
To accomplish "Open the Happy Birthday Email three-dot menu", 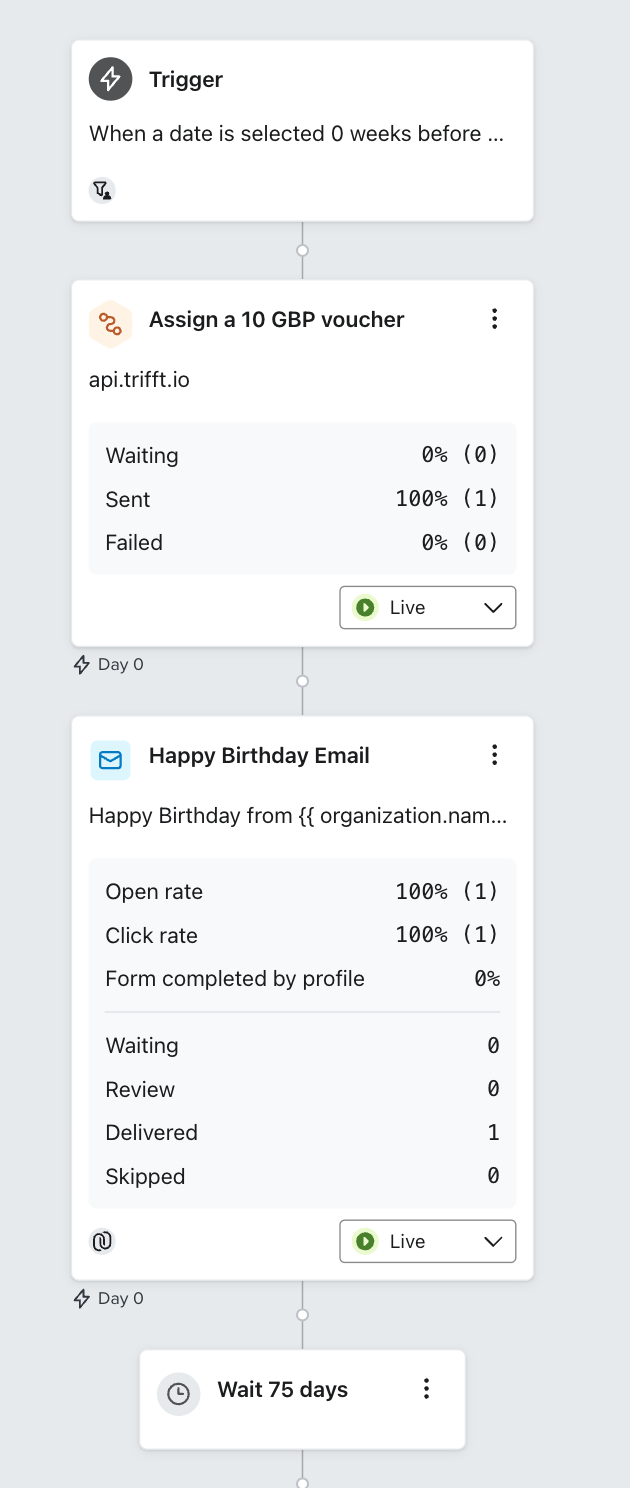I will (x=494, y=755).
